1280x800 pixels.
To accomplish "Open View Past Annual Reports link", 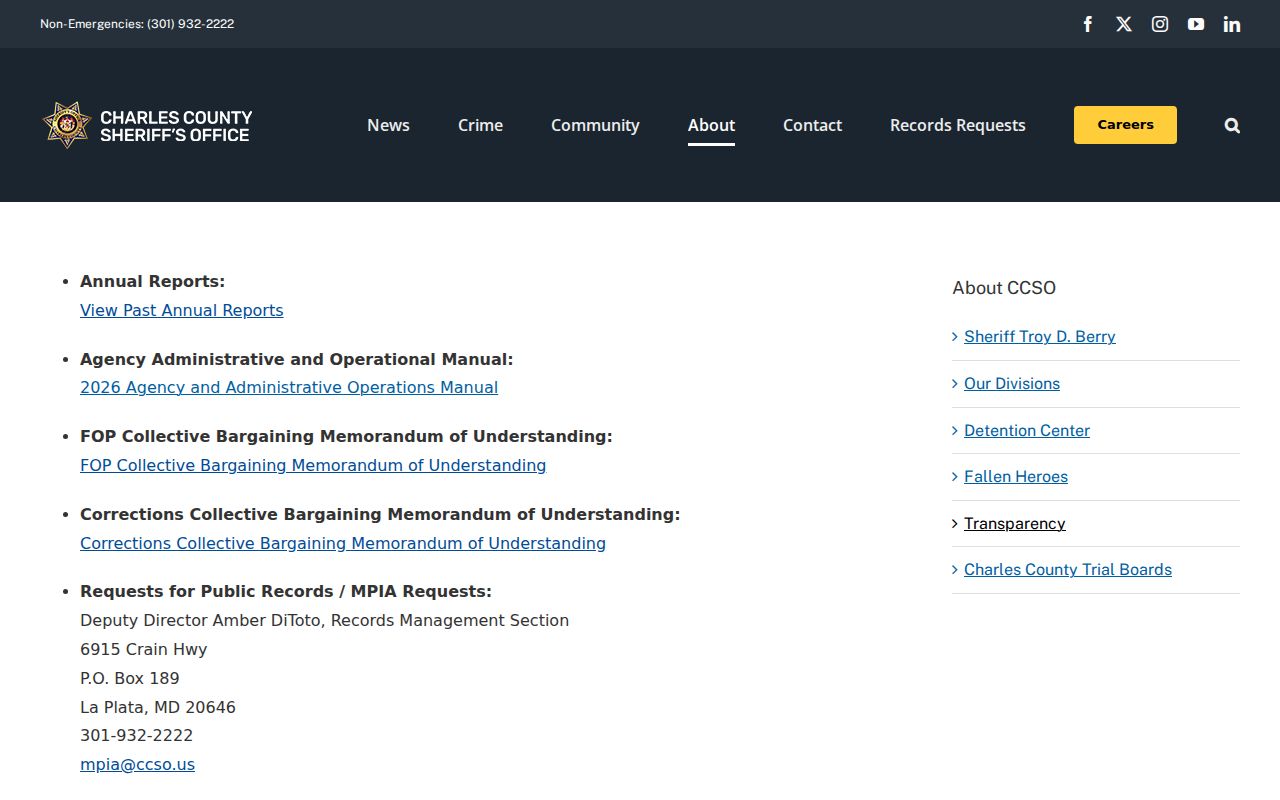I will (x=182, y=310).
